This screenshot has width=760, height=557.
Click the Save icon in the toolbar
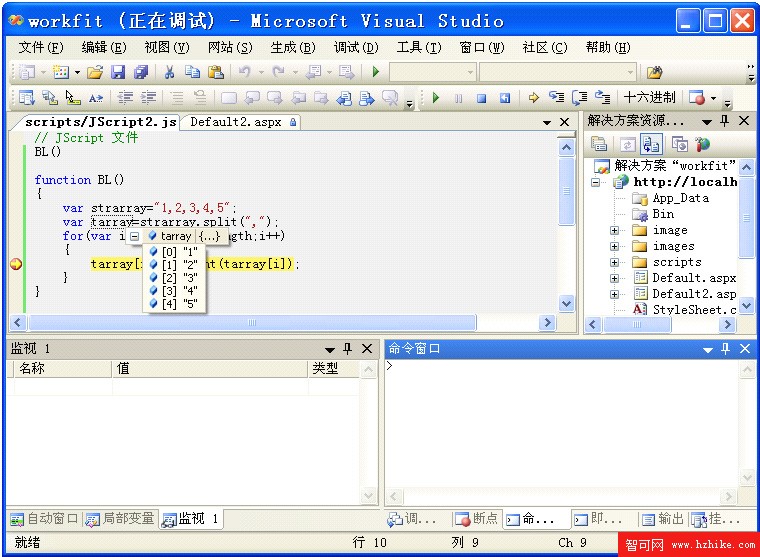[118, 72]
